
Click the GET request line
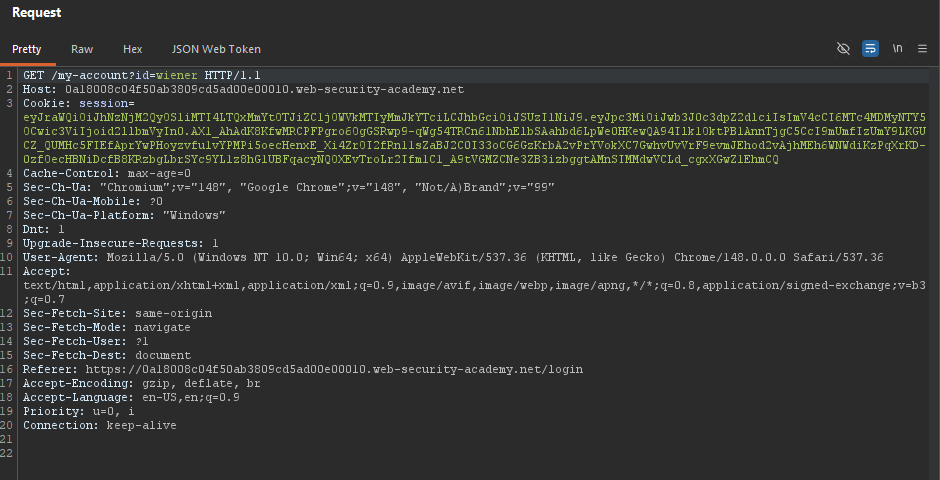(142, 76)
